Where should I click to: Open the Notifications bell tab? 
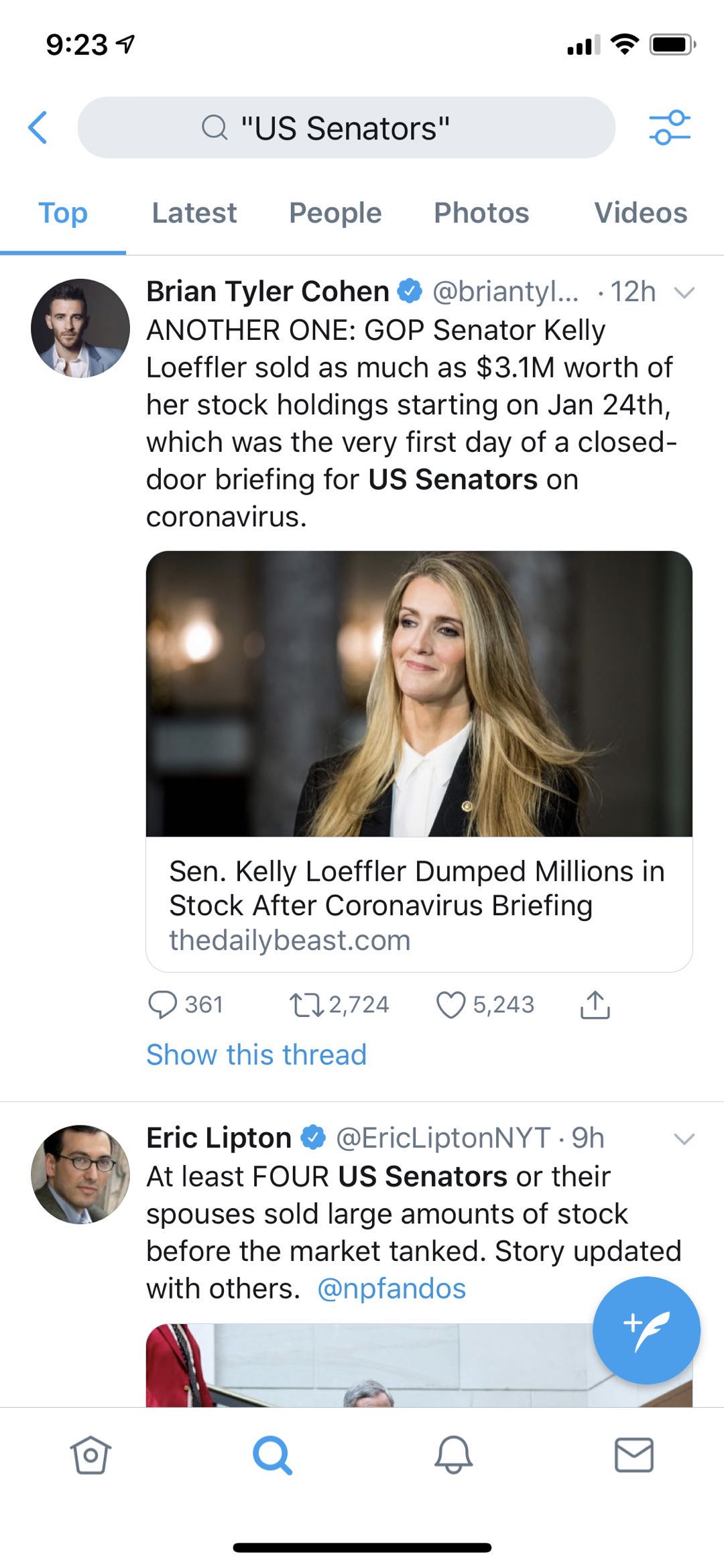tap(454, 1454)
